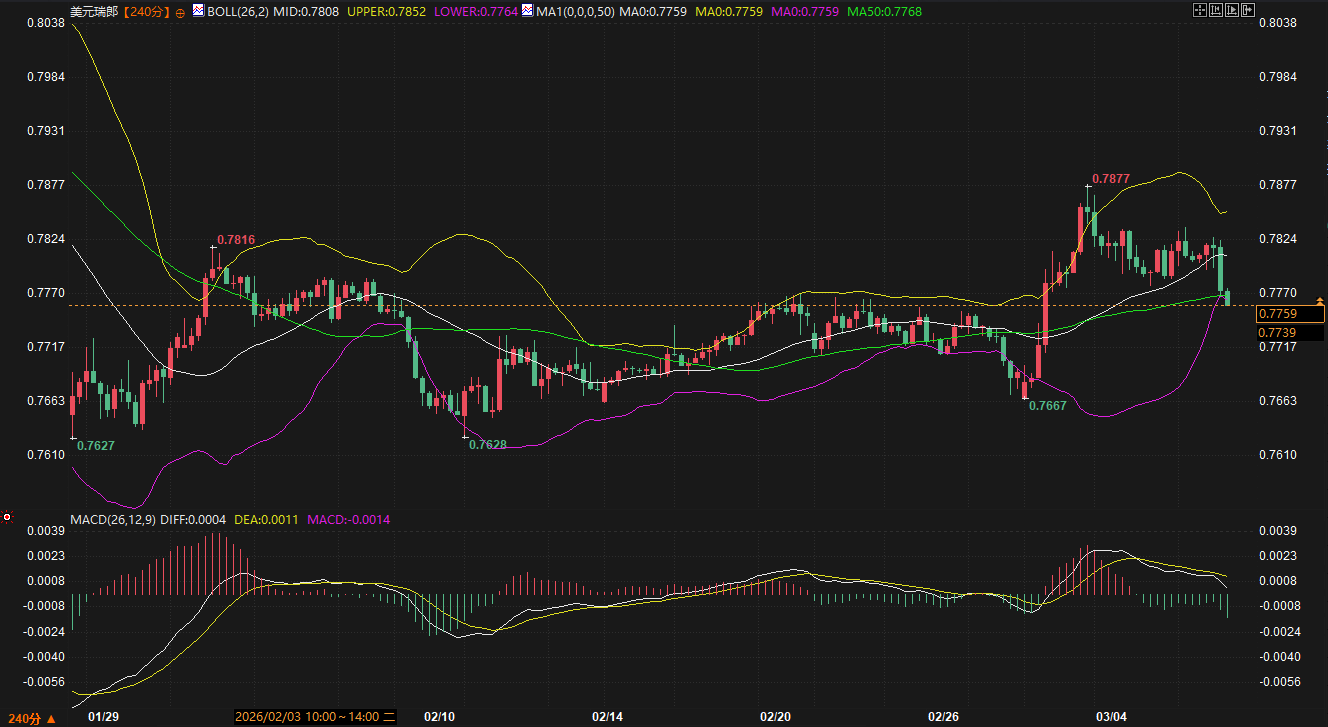Click the 0.7667 low price marker
The height and width of the screenshot is (727, 1328).
pyautogui.click(x=1047, y=405)
